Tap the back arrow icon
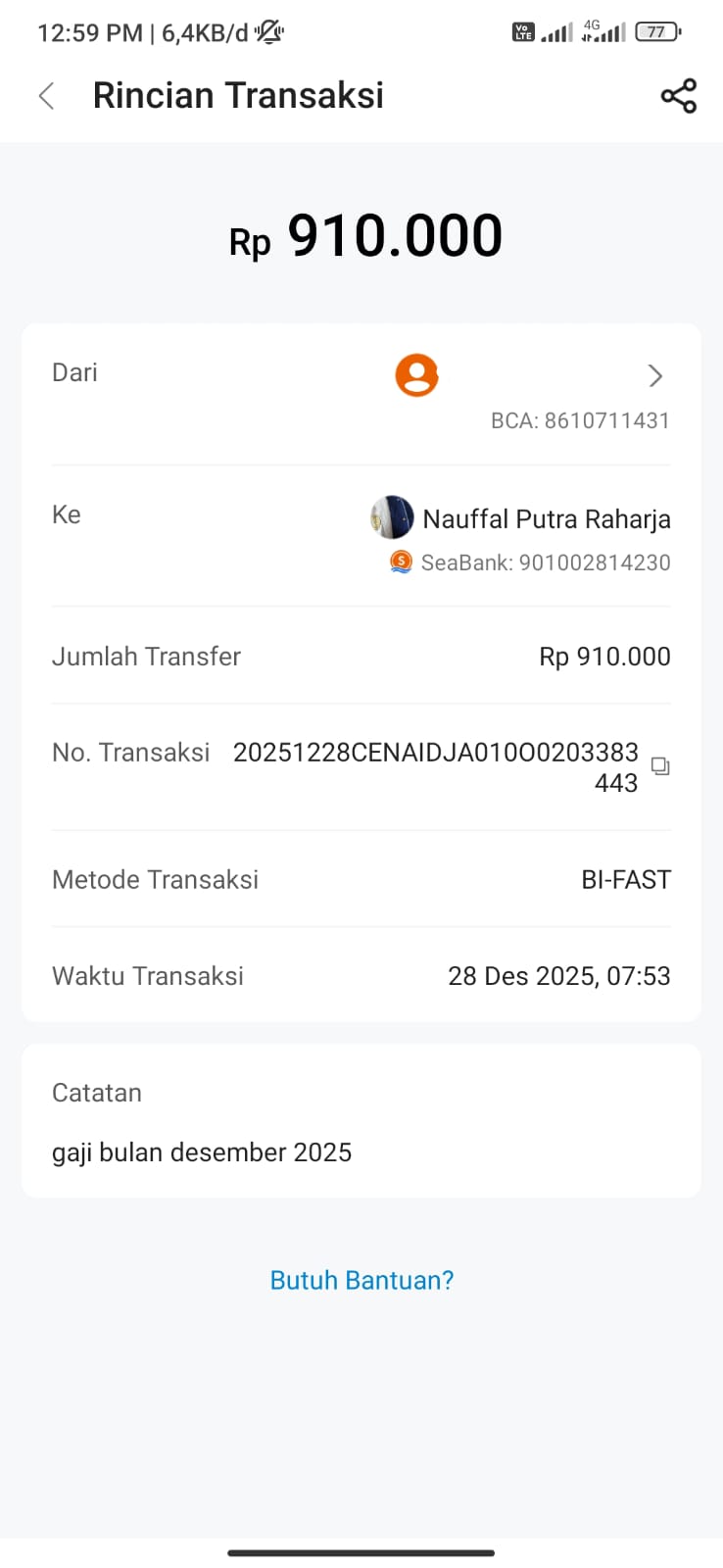The width and height of the screenshot is (723, 1568). point(46,96)
